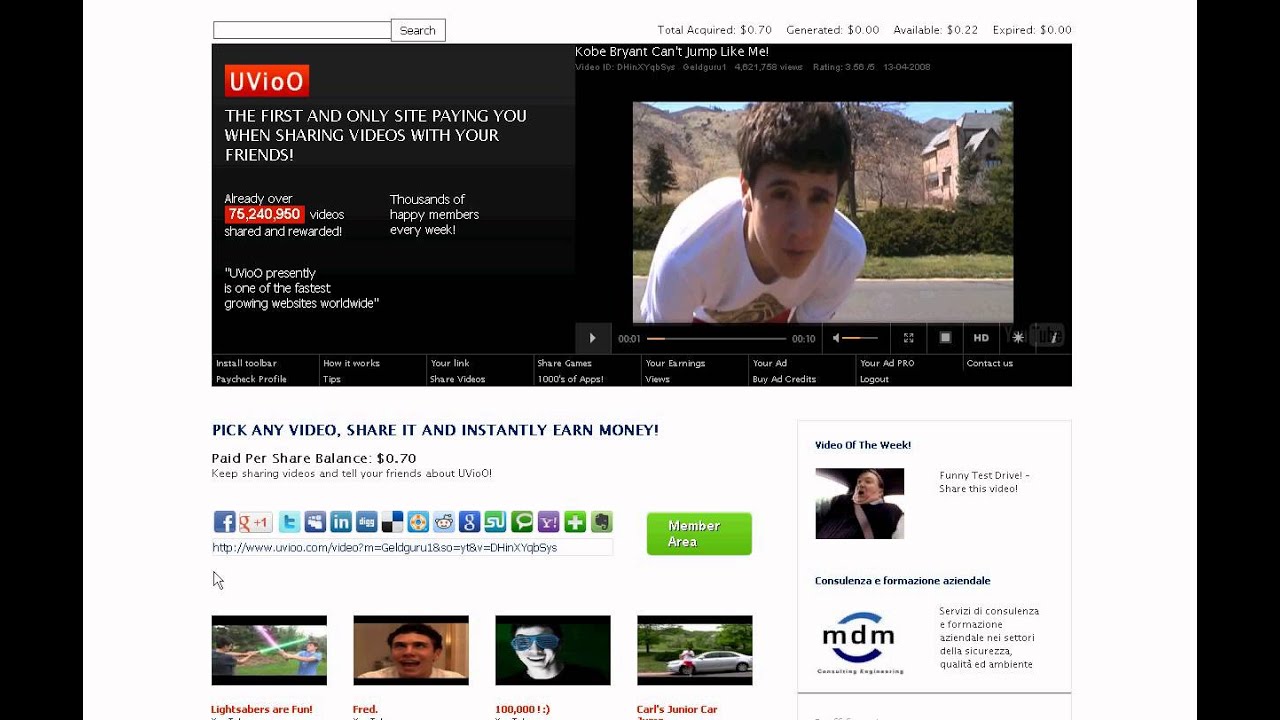
Task: Open the 100,000 !:) video thumbnail
Action: pyautogui.click(x=553, y=650)
